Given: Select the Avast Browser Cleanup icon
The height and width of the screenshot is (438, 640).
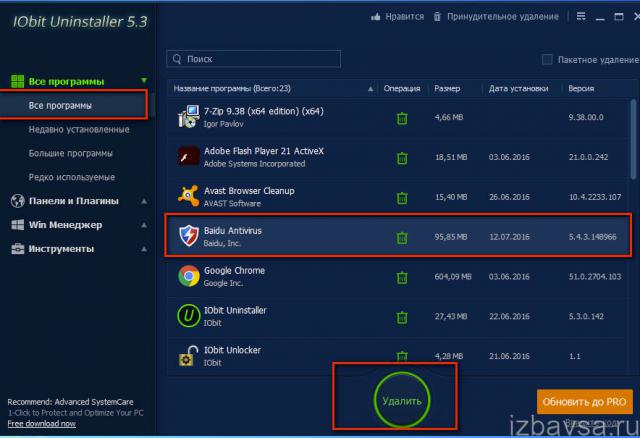Looking at the screenshot, I should (189, 196).
